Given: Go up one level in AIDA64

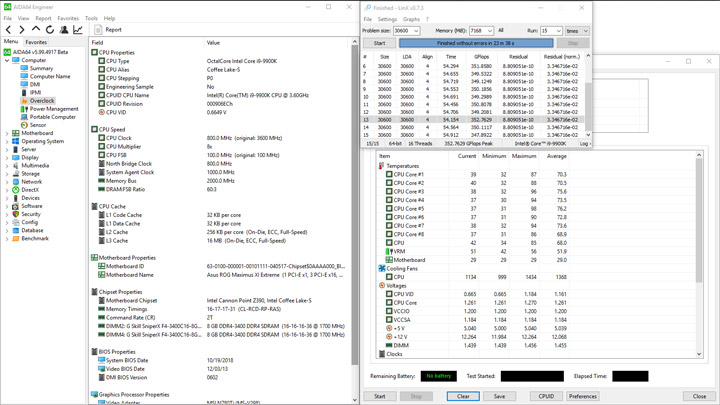Looking at the screenshot, I should click(x=36, y=29).
